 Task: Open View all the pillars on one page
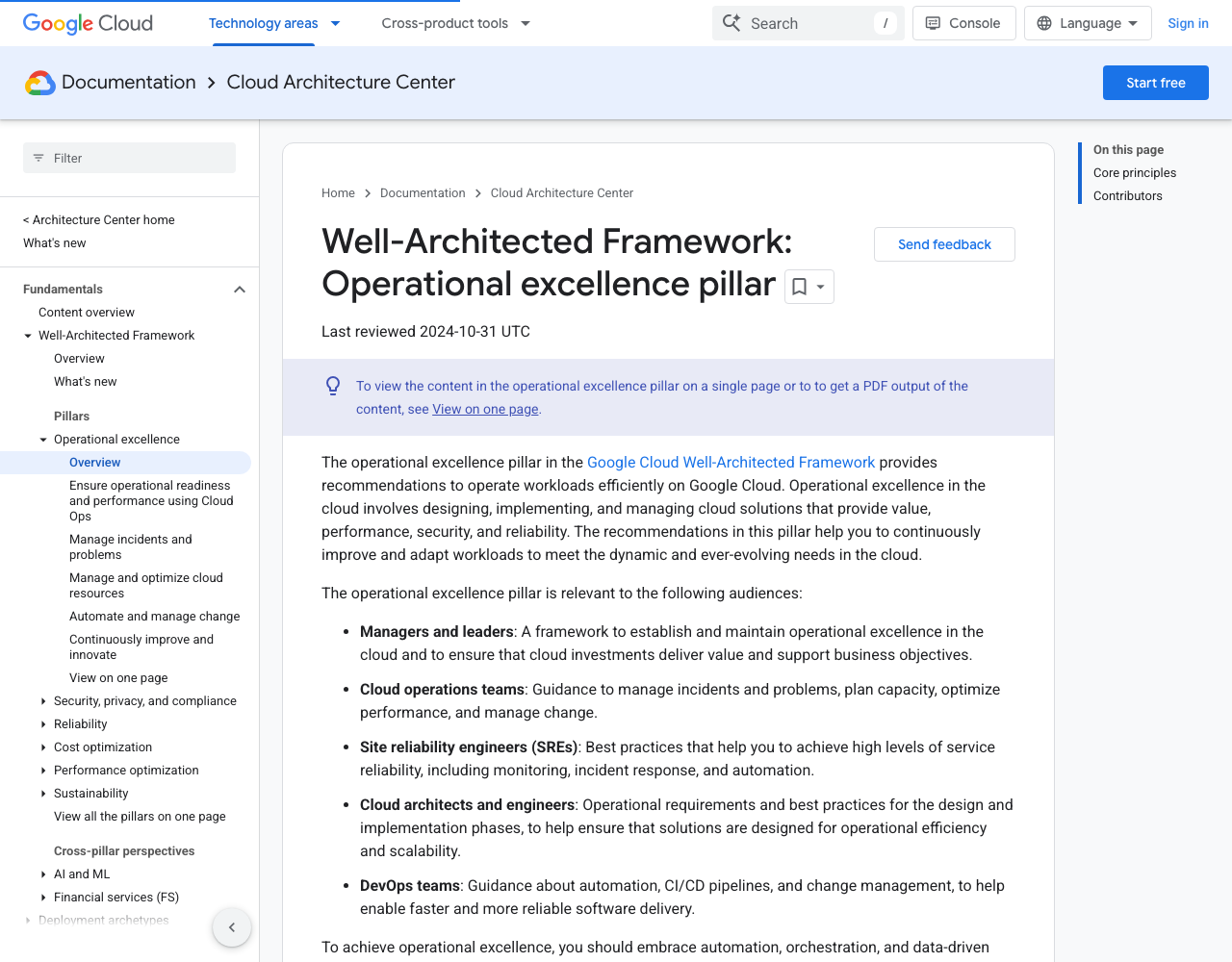point(140,817)
